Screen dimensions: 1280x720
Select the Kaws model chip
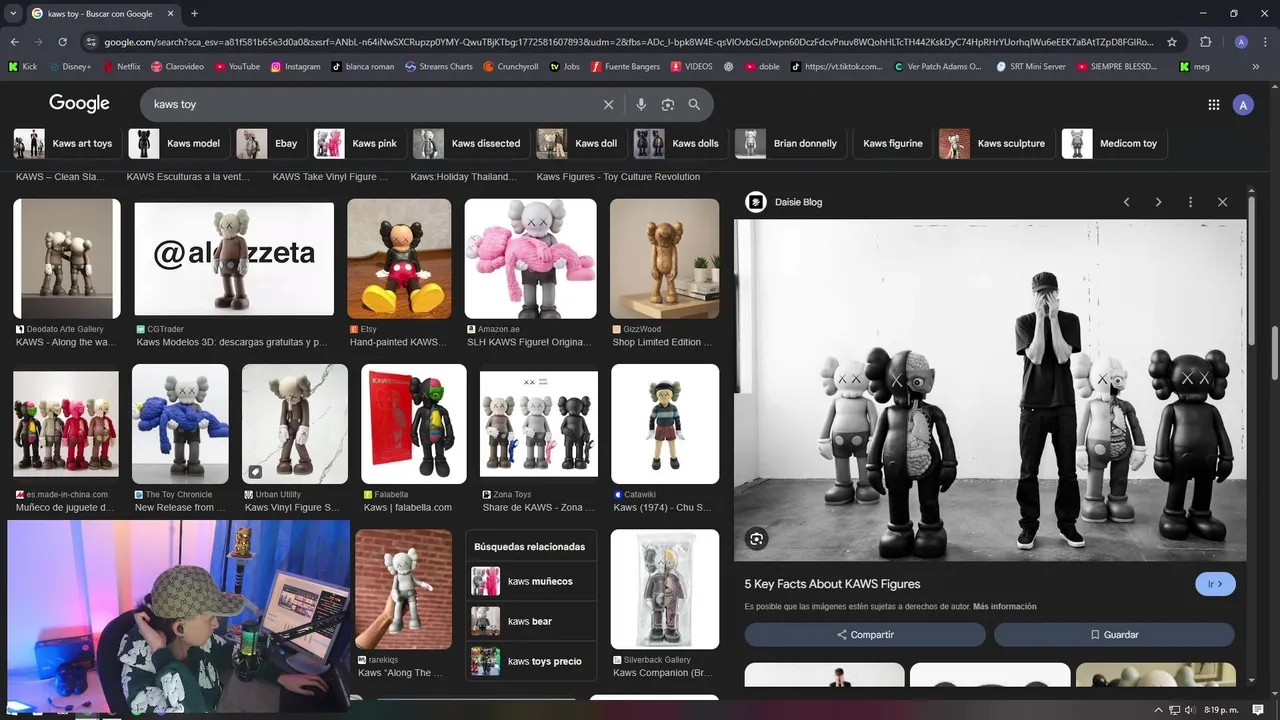coord(177,143)
